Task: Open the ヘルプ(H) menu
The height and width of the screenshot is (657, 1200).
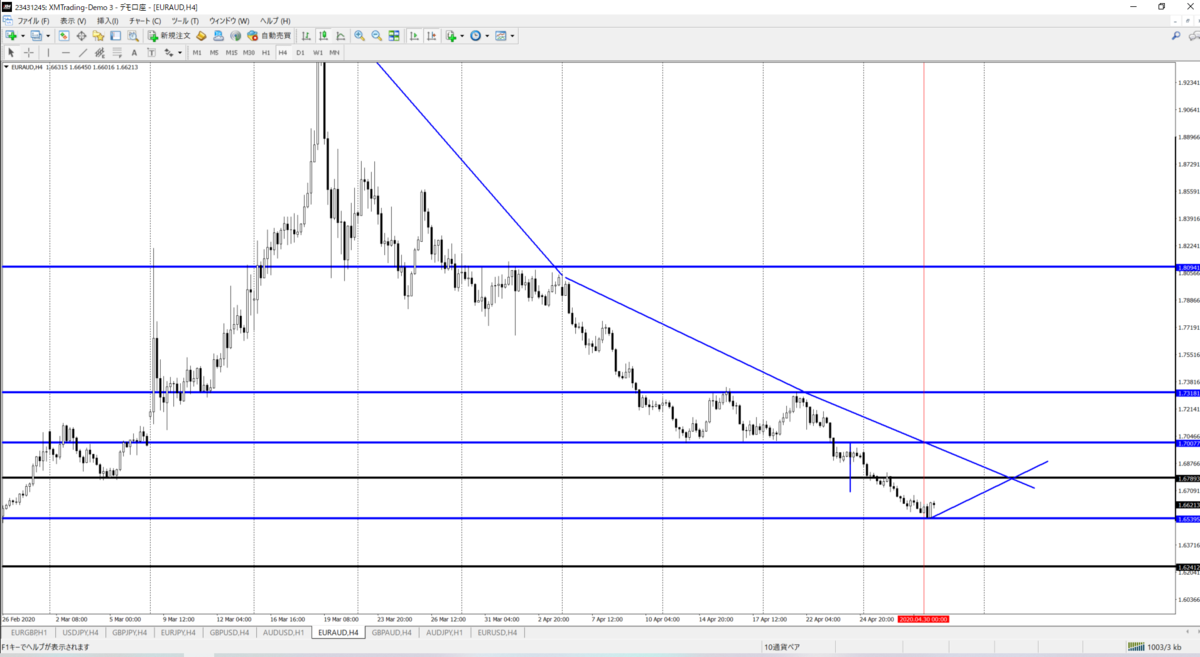Action: [x=275, y=20]
